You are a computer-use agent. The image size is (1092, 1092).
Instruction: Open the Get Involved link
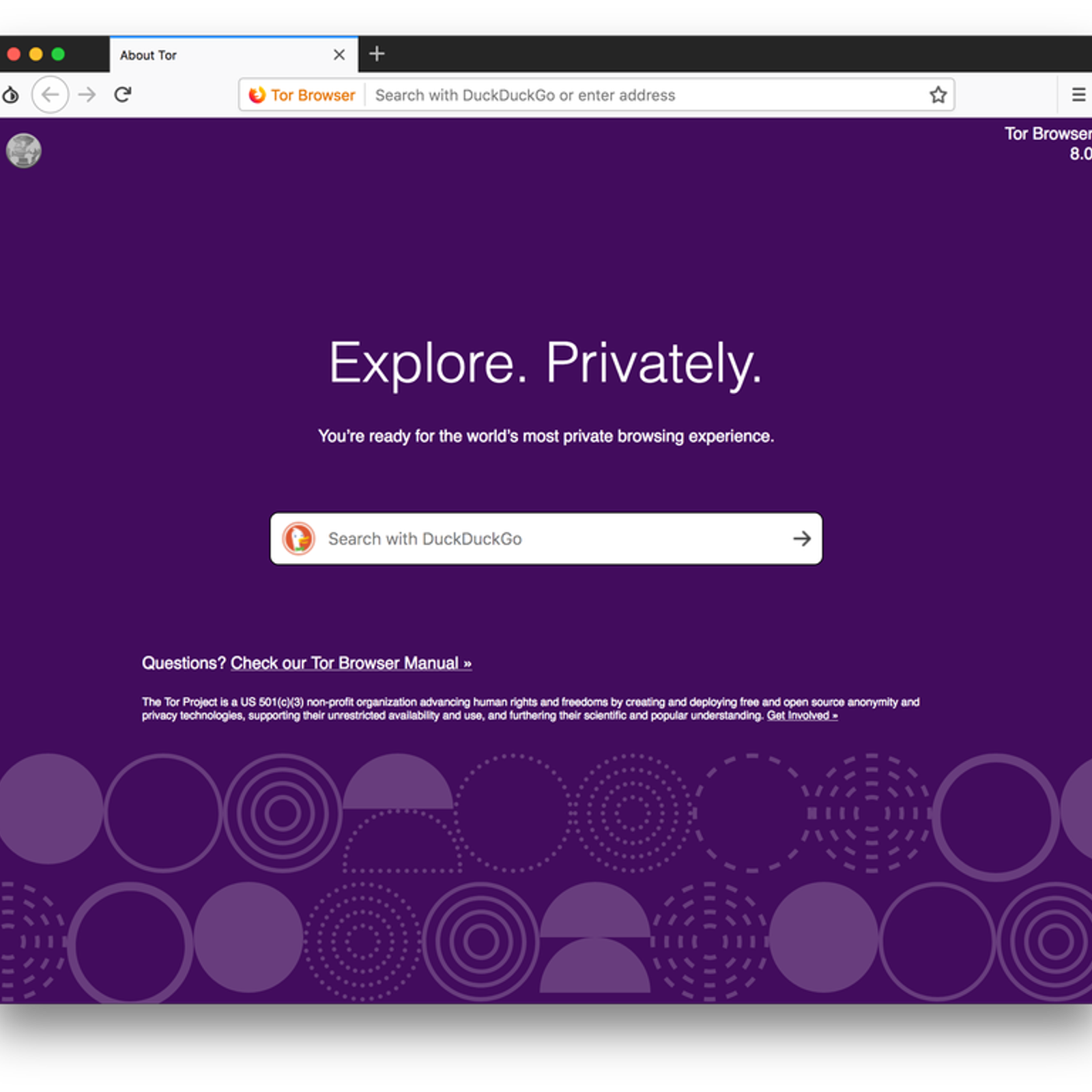click(802, 715)
